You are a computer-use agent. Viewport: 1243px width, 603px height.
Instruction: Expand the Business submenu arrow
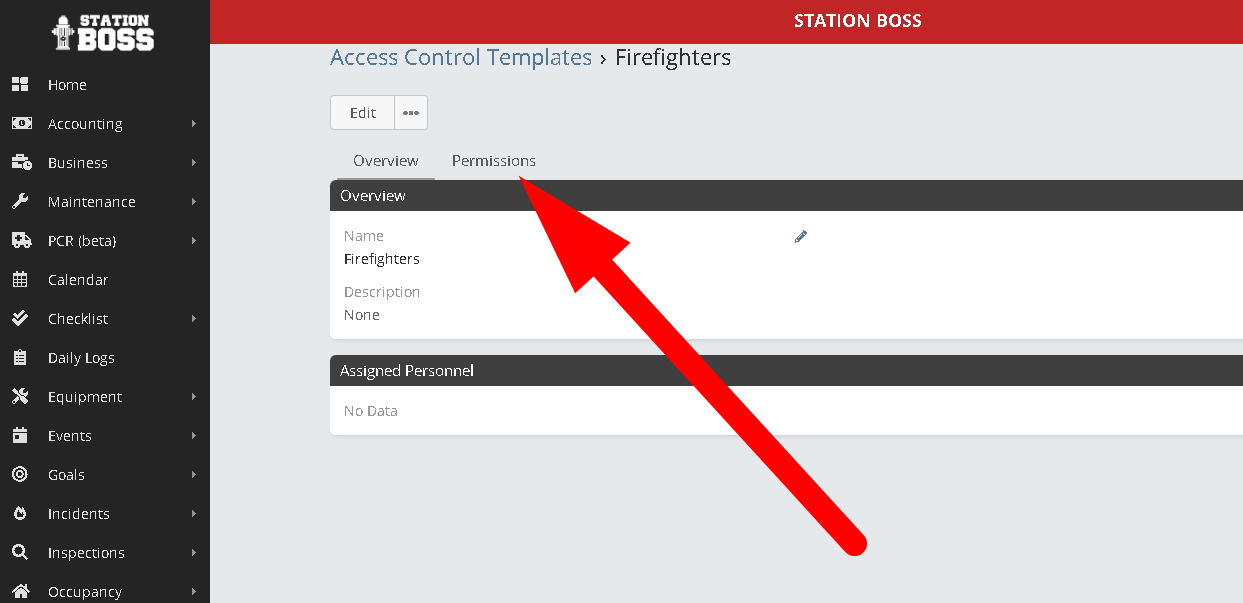193,163
